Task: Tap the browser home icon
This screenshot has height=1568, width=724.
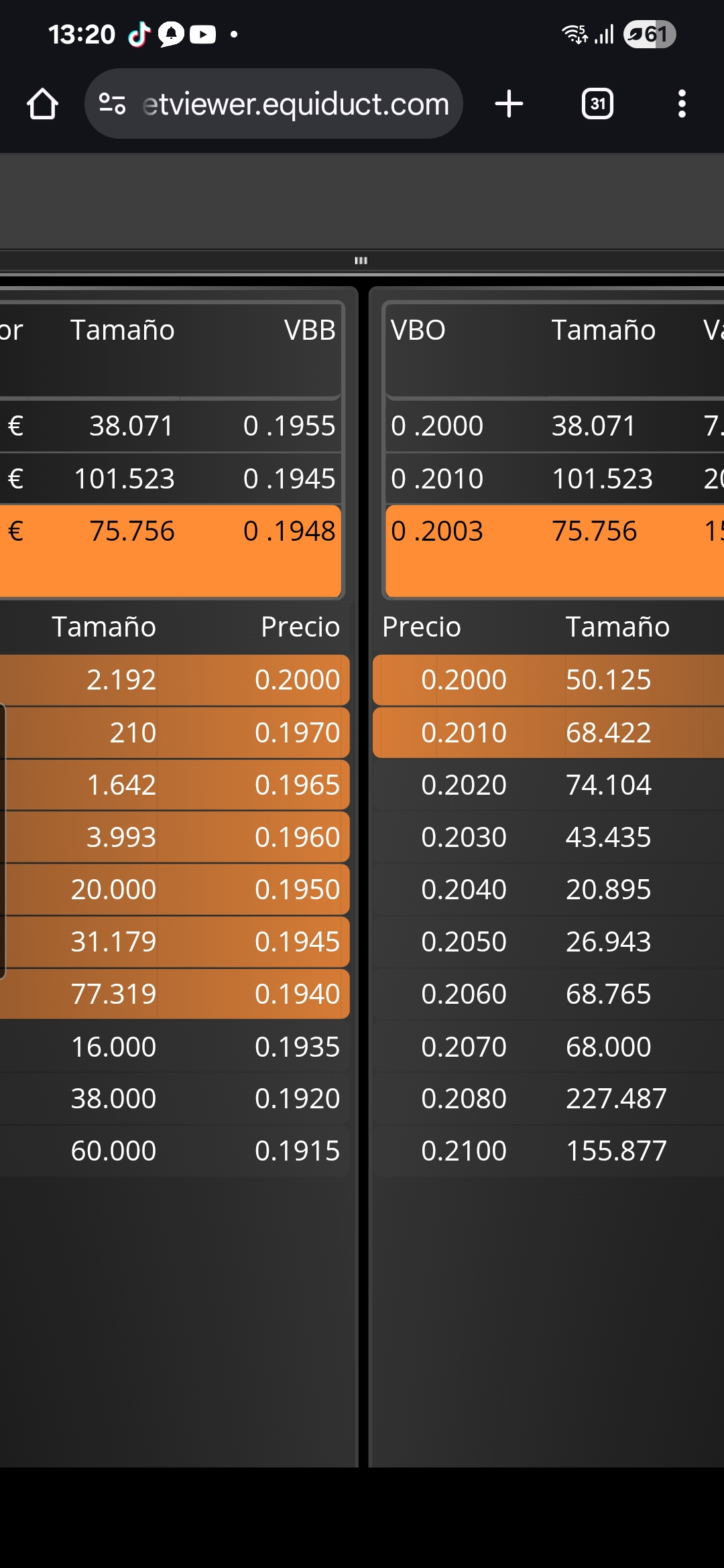Action: pyautogui.click(x=42, y=104)
